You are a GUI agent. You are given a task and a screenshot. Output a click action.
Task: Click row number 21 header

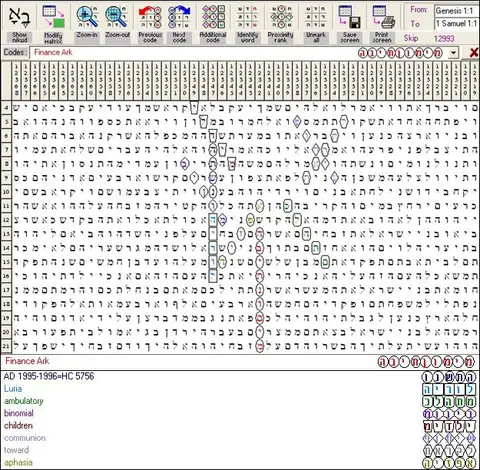point(6,346)
